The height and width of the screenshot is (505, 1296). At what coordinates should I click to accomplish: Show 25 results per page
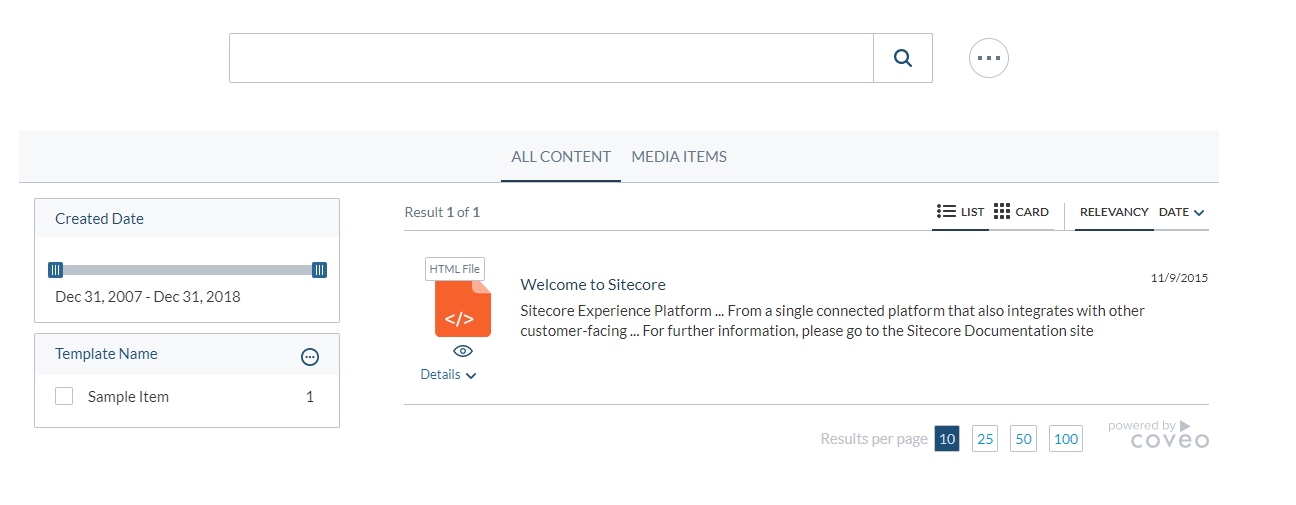point(985,439)
